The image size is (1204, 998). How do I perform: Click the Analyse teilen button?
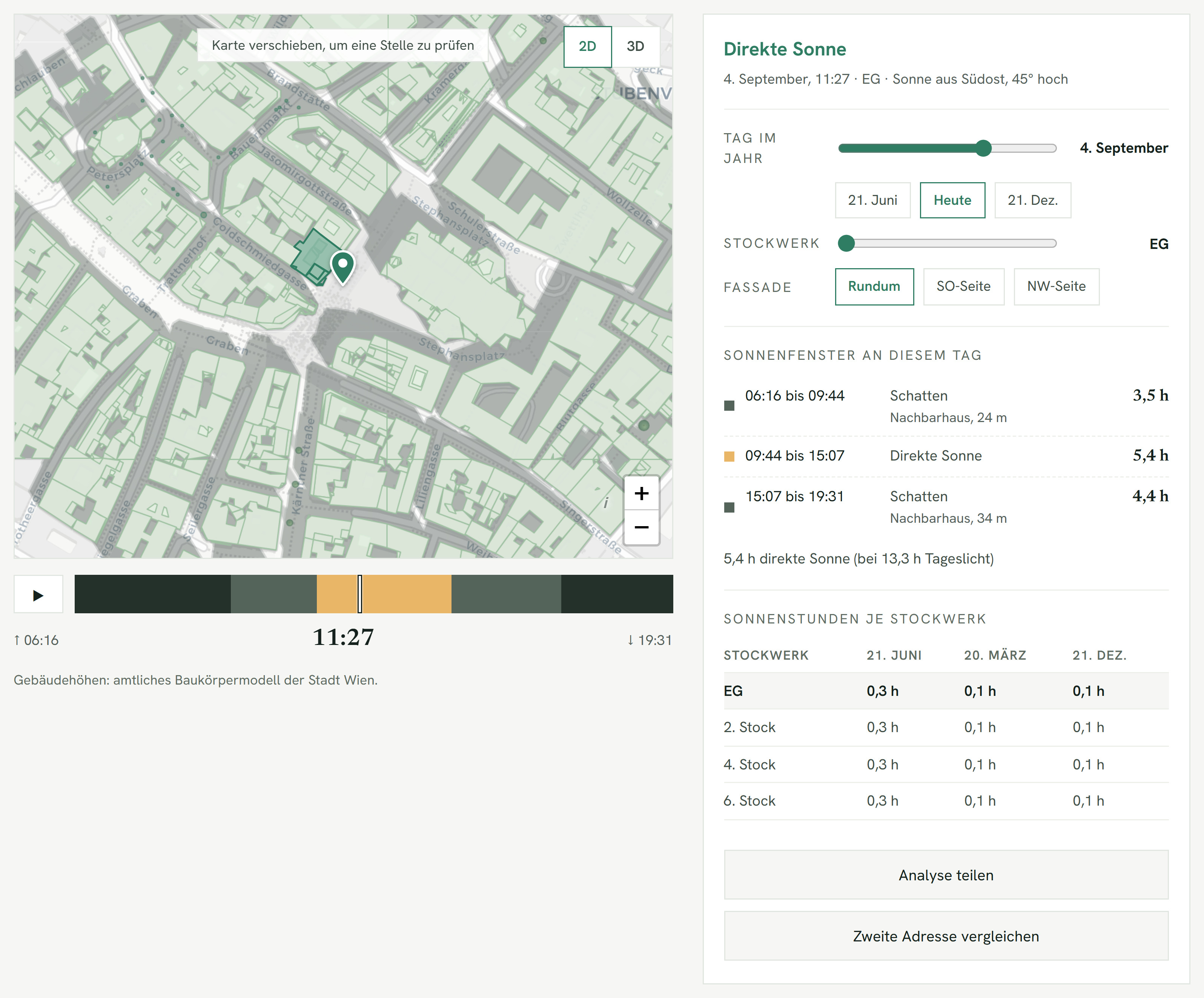point(946,875)
